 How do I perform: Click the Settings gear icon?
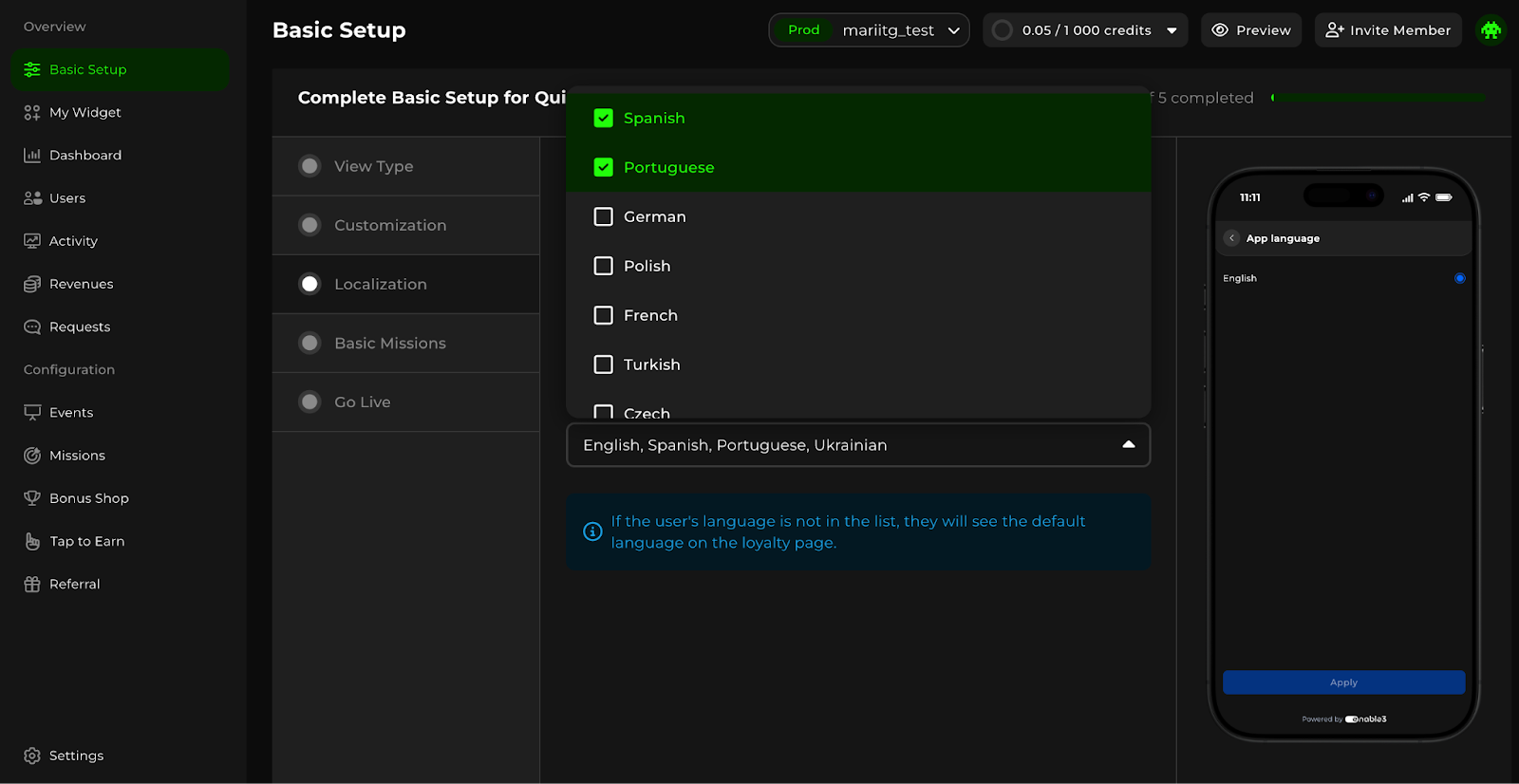(32, 756)
